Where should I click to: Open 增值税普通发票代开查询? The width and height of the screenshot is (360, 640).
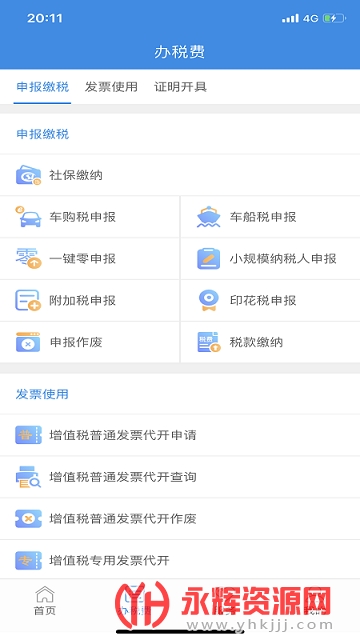pyautogui.click(x=180, y=477)
